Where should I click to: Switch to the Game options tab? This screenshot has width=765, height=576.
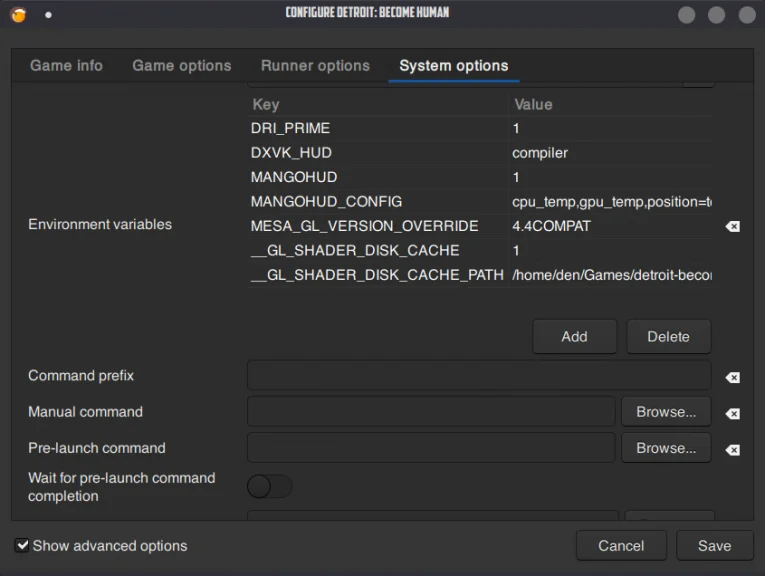tap(181, 66)
